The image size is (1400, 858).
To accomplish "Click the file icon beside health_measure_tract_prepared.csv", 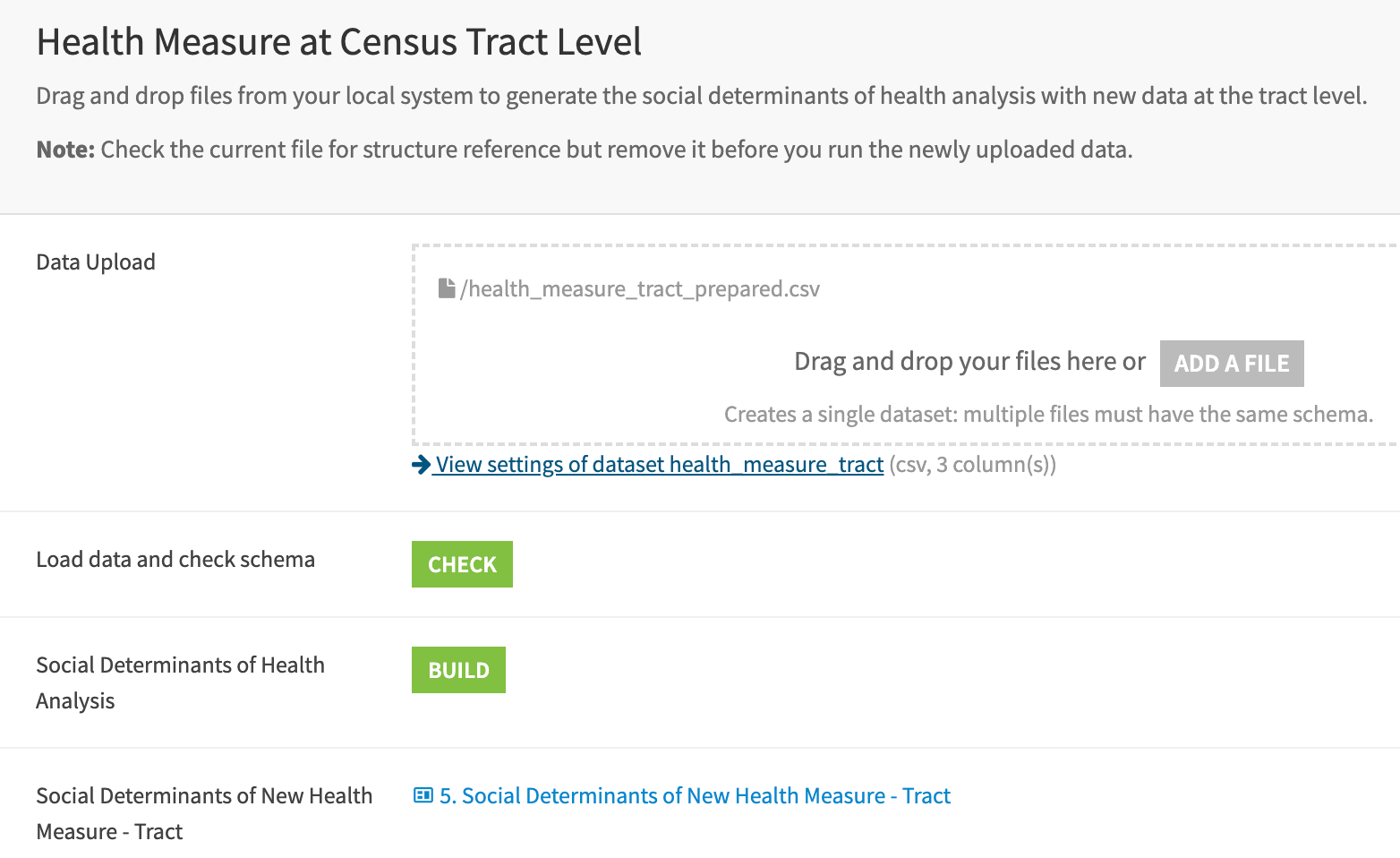I will tap(447, 288).
